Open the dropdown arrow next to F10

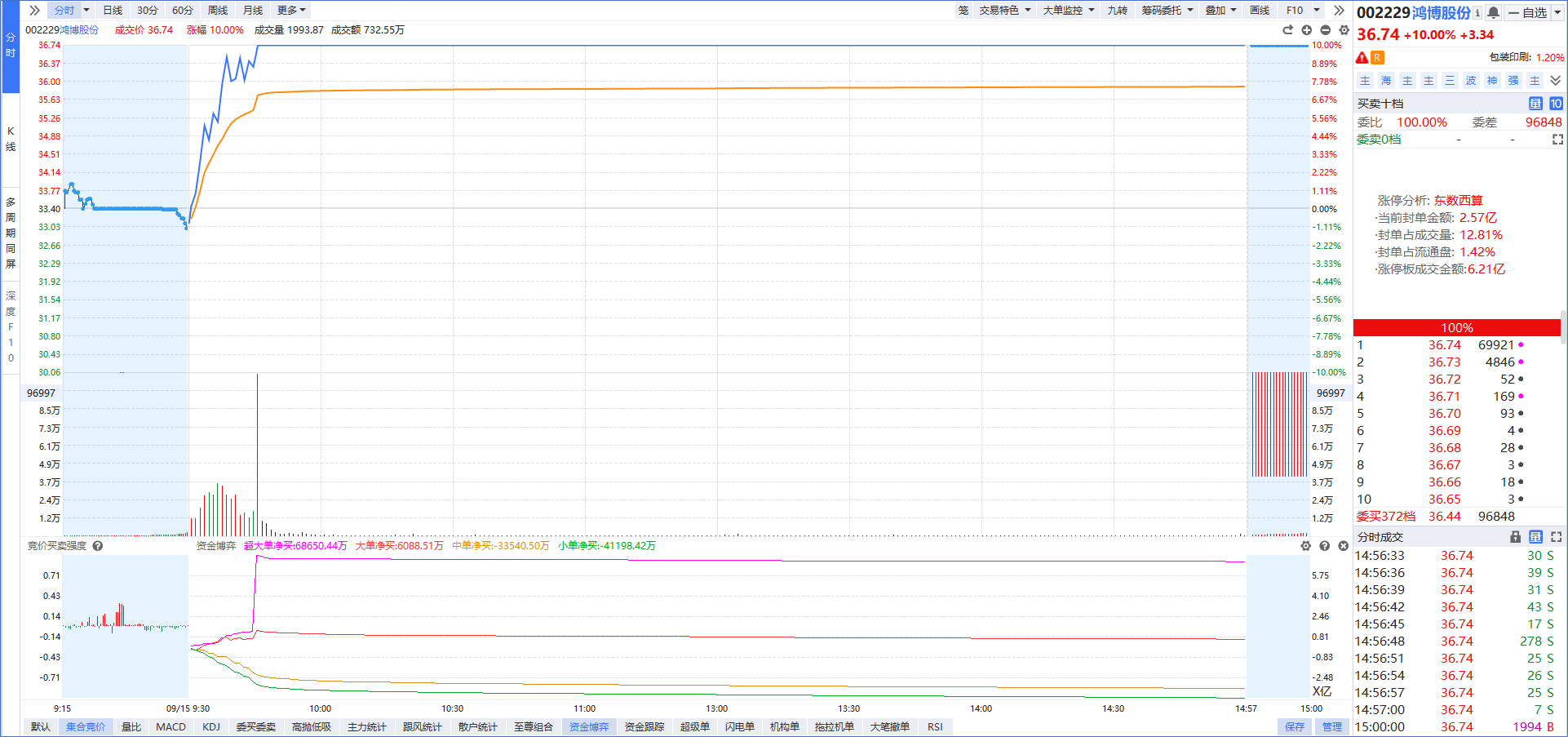pos(1317,11)
